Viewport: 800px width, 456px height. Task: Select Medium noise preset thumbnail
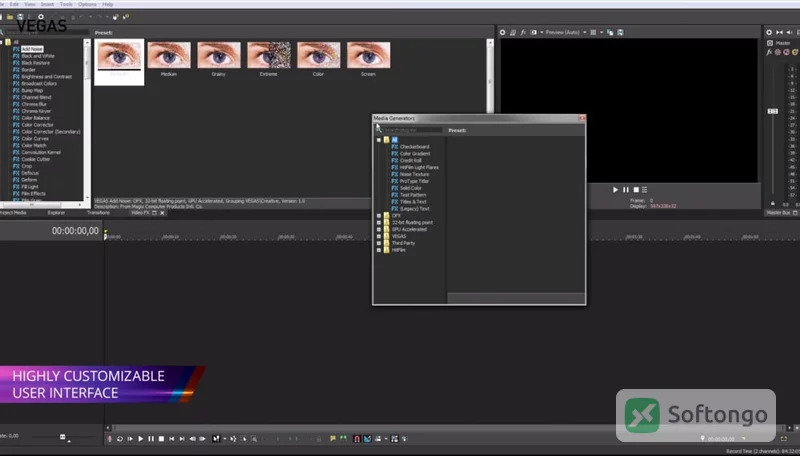169,55
